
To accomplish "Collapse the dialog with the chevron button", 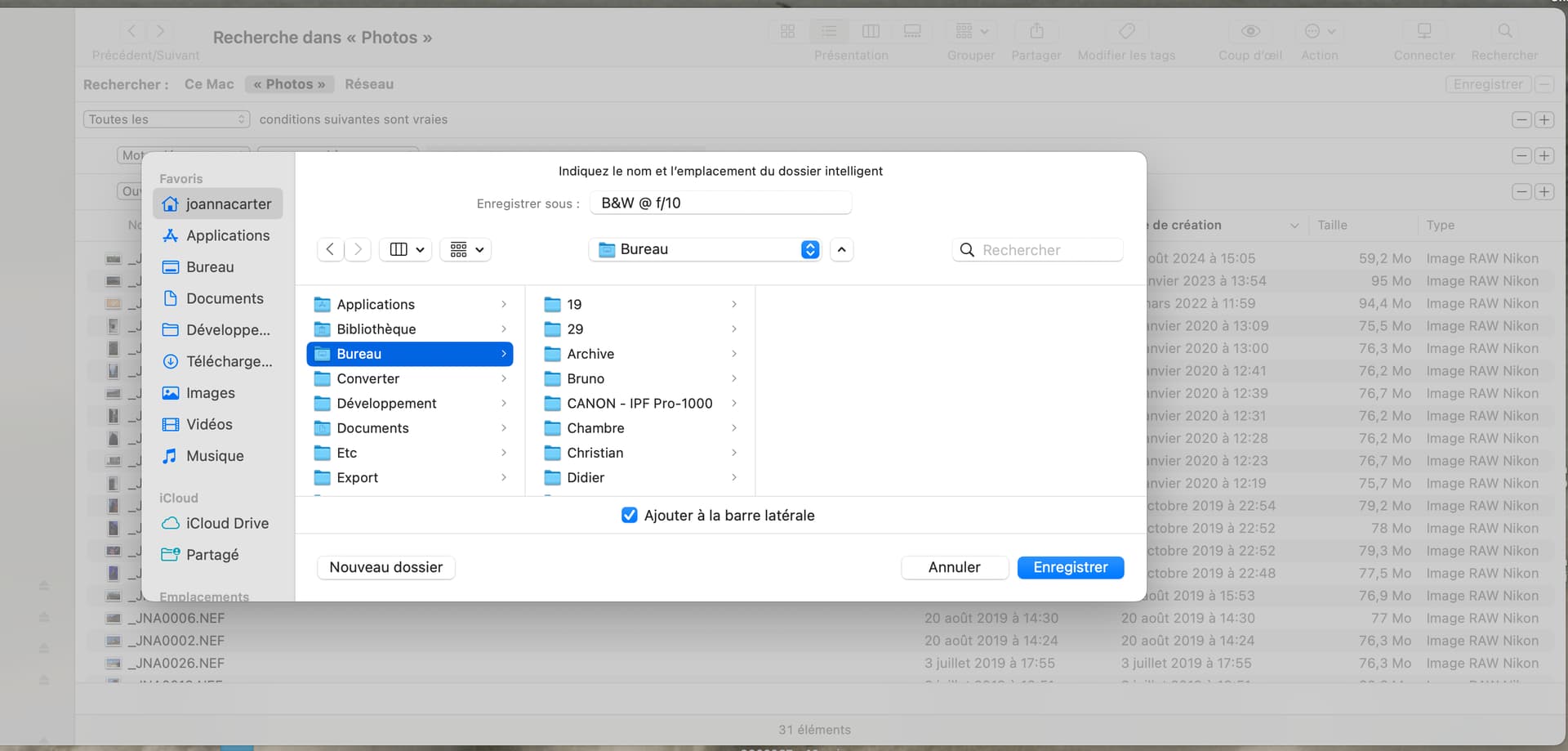I will [x=841, y=249].
